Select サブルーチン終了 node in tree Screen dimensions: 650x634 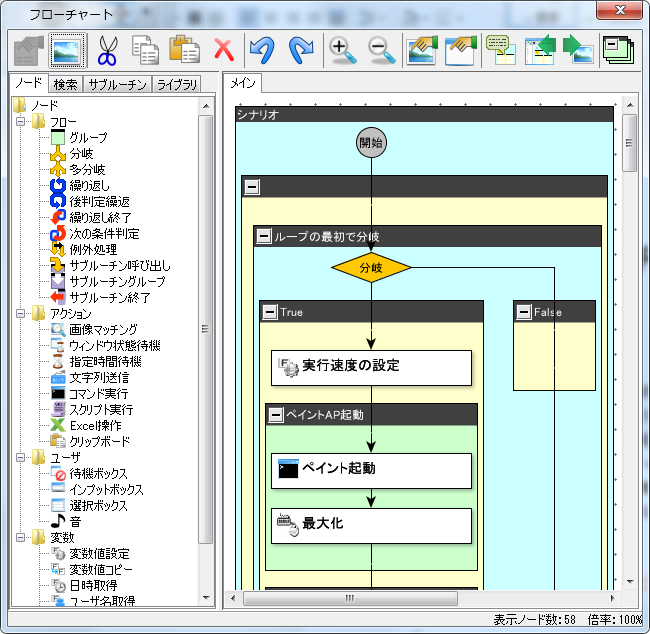(x=110, y=297)
